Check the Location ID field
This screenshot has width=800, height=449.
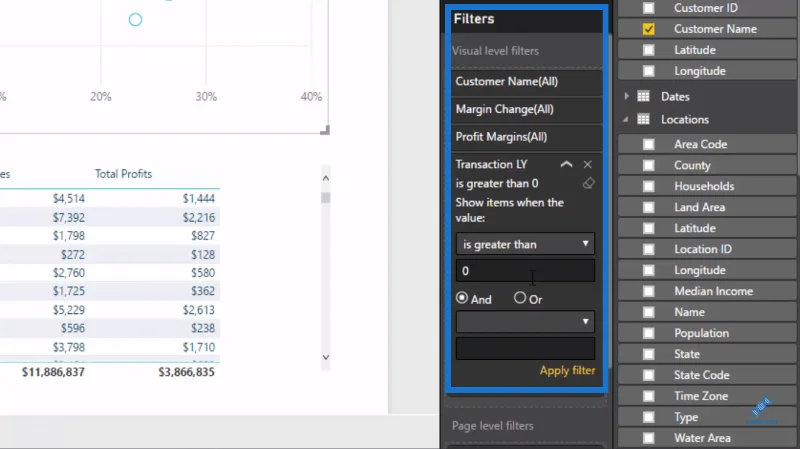point(648,249)
